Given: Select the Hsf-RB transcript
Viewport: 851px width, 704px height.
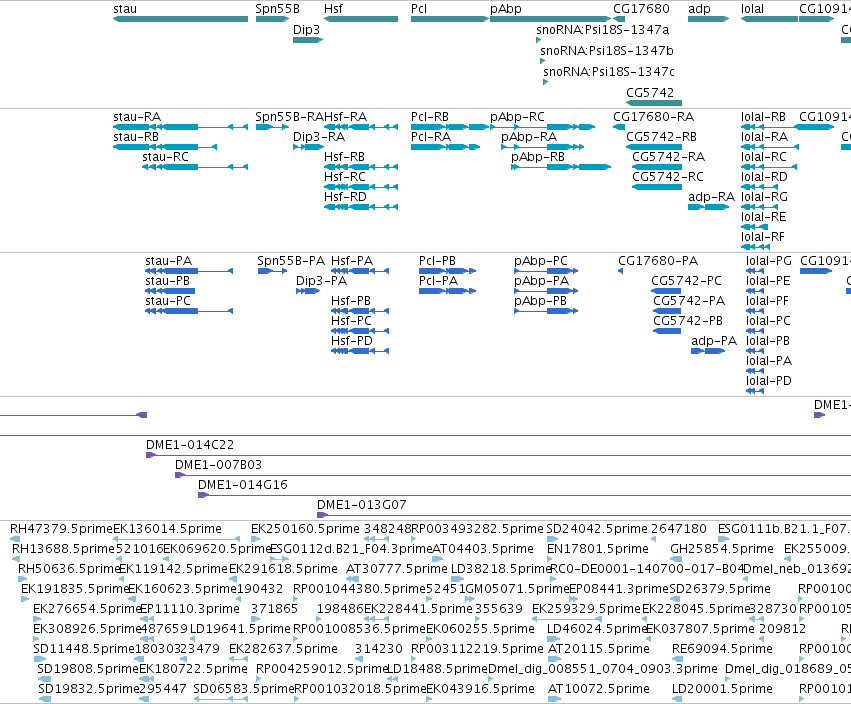Looking at the screenshot, I should click(x=361, y=167).
